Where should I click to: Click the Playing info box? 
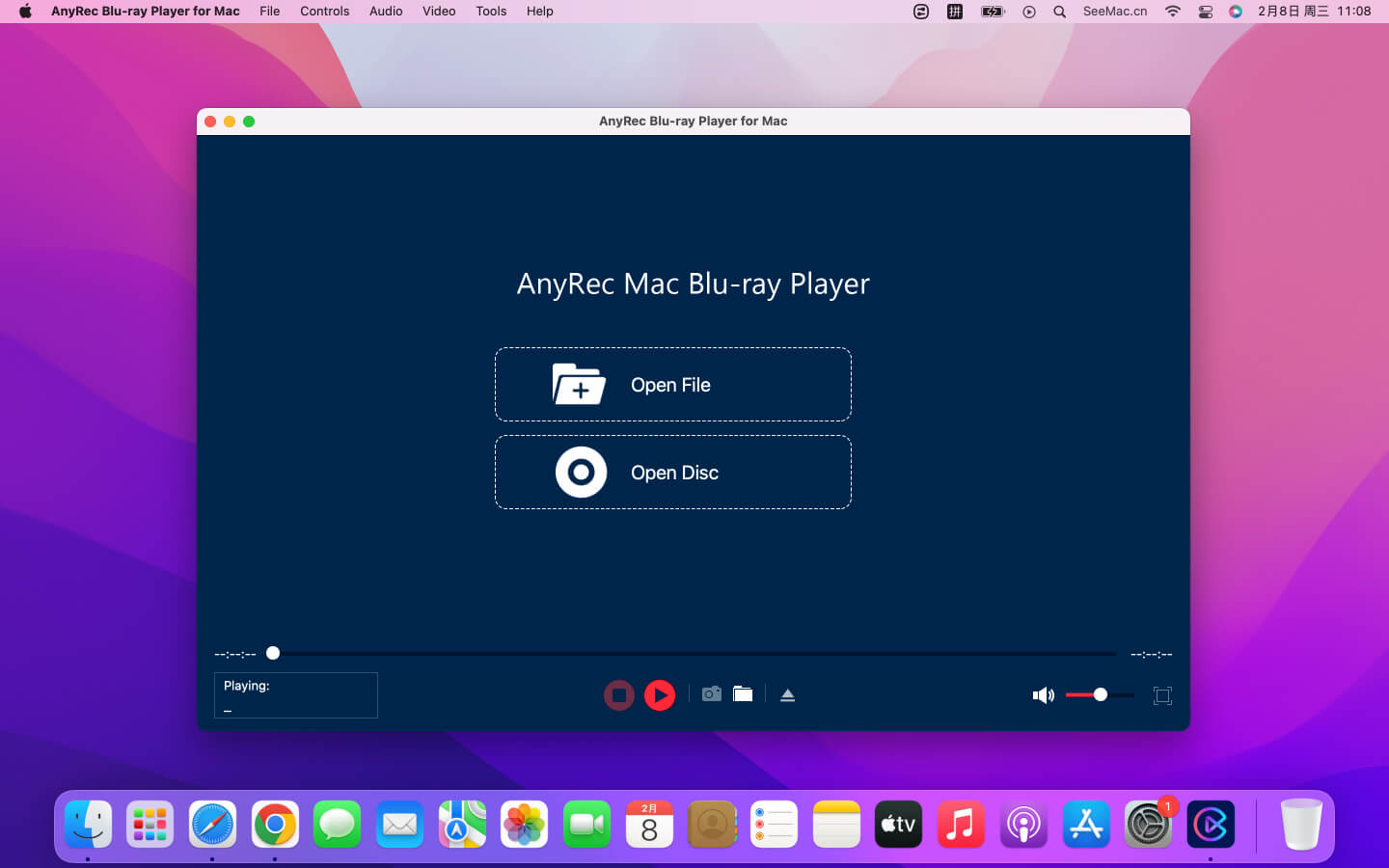295,695
